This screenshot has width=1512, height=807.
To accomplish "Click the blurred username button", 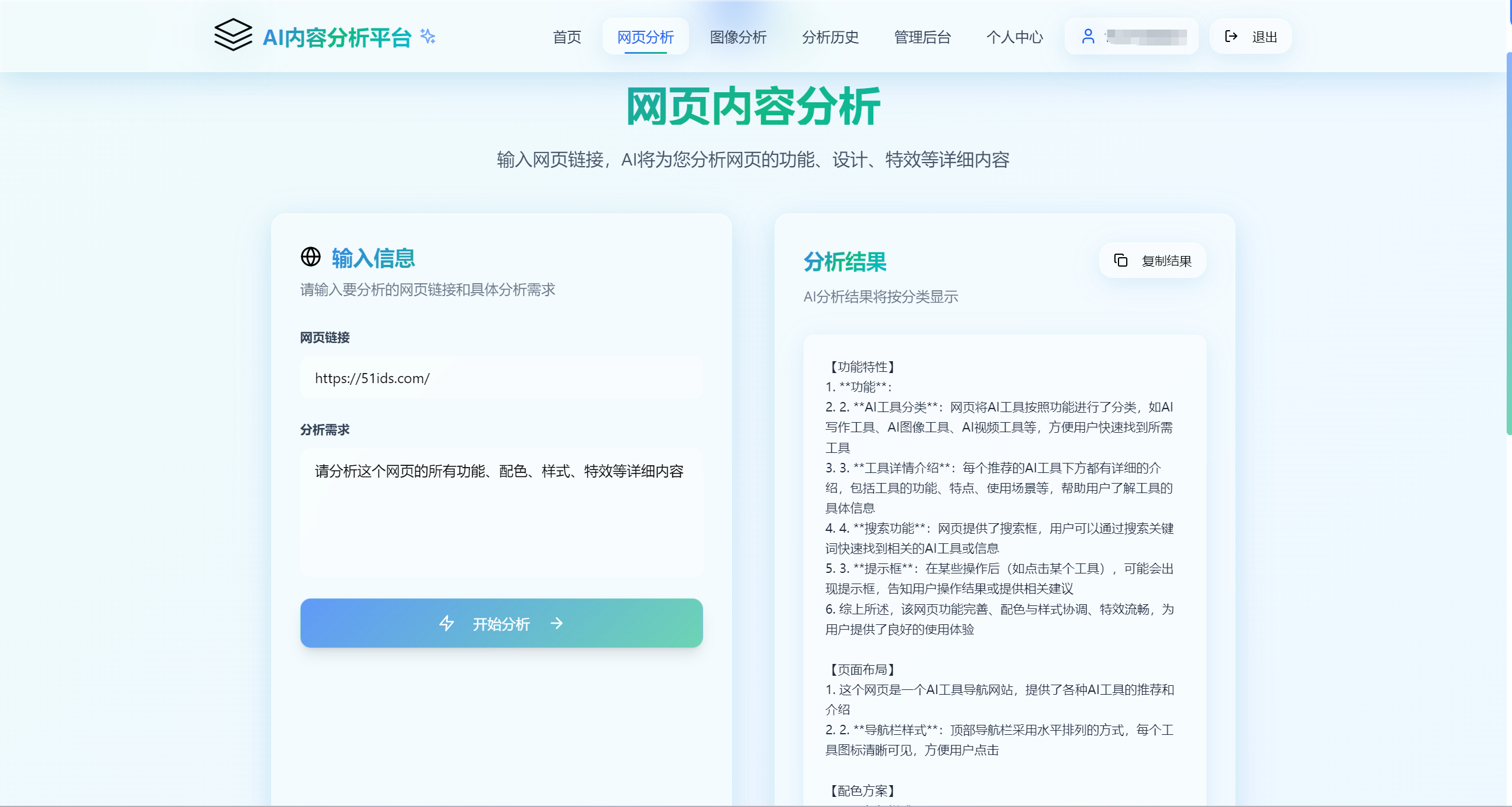I will tap(1131, 37).
